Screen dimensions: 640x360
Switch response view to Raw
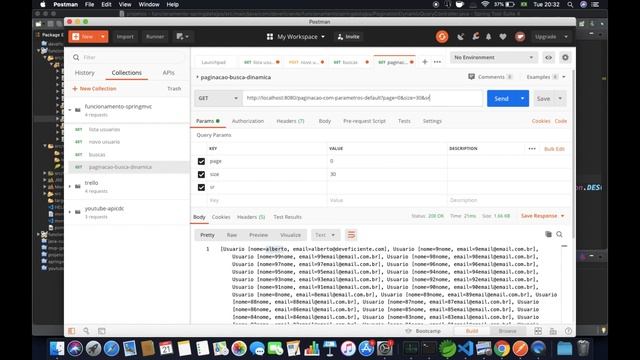232,235
